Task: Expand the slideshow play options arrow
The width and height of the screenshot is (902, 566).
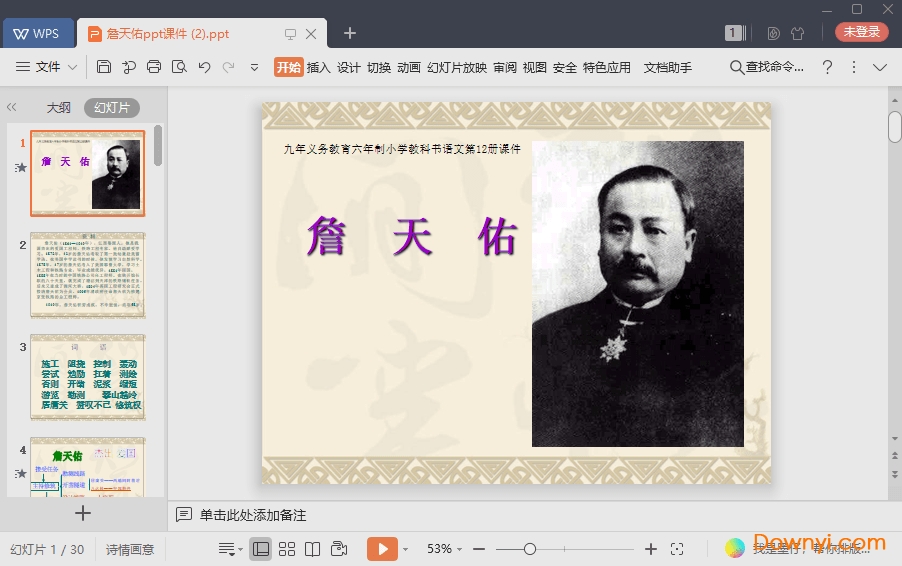Action: (x=406, y=549)
